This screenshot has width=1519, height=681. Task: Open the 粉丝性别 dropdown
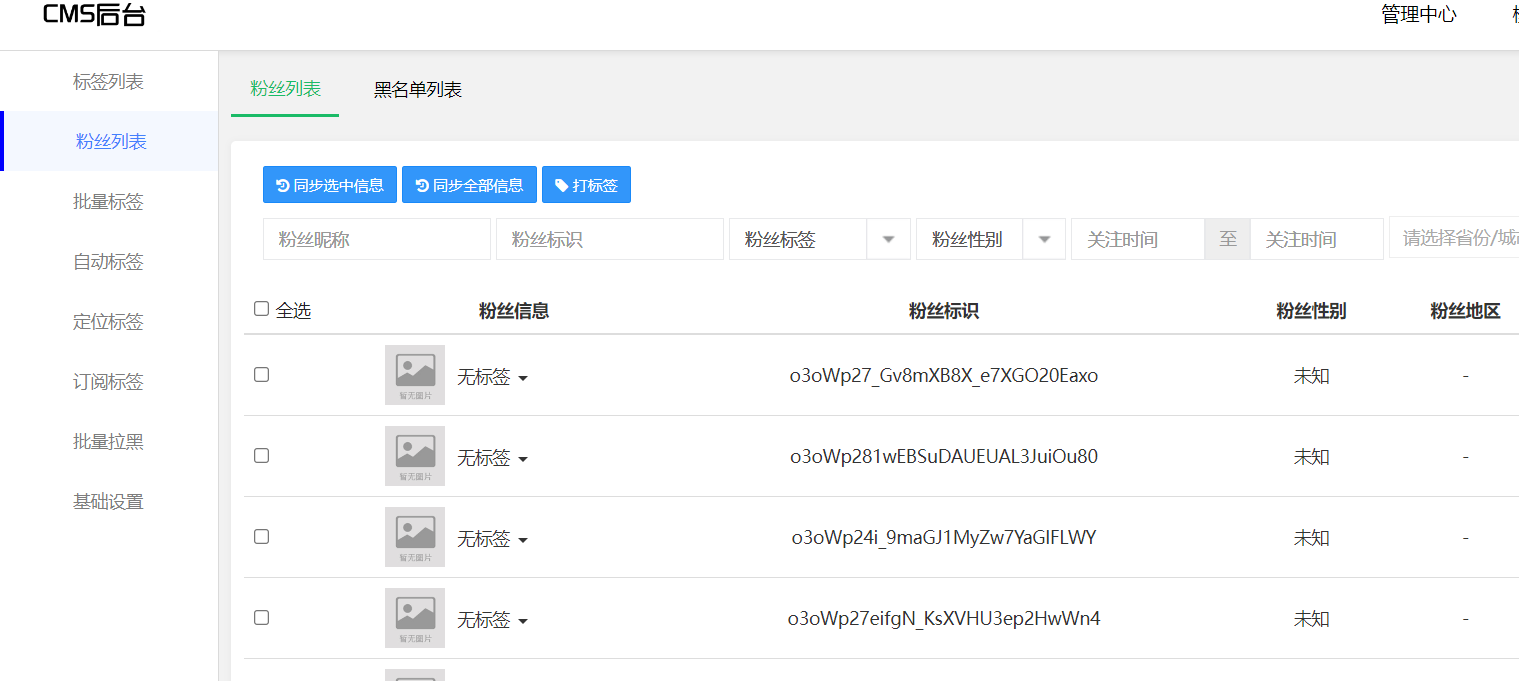pyautogui.click(x=991, y=239)
